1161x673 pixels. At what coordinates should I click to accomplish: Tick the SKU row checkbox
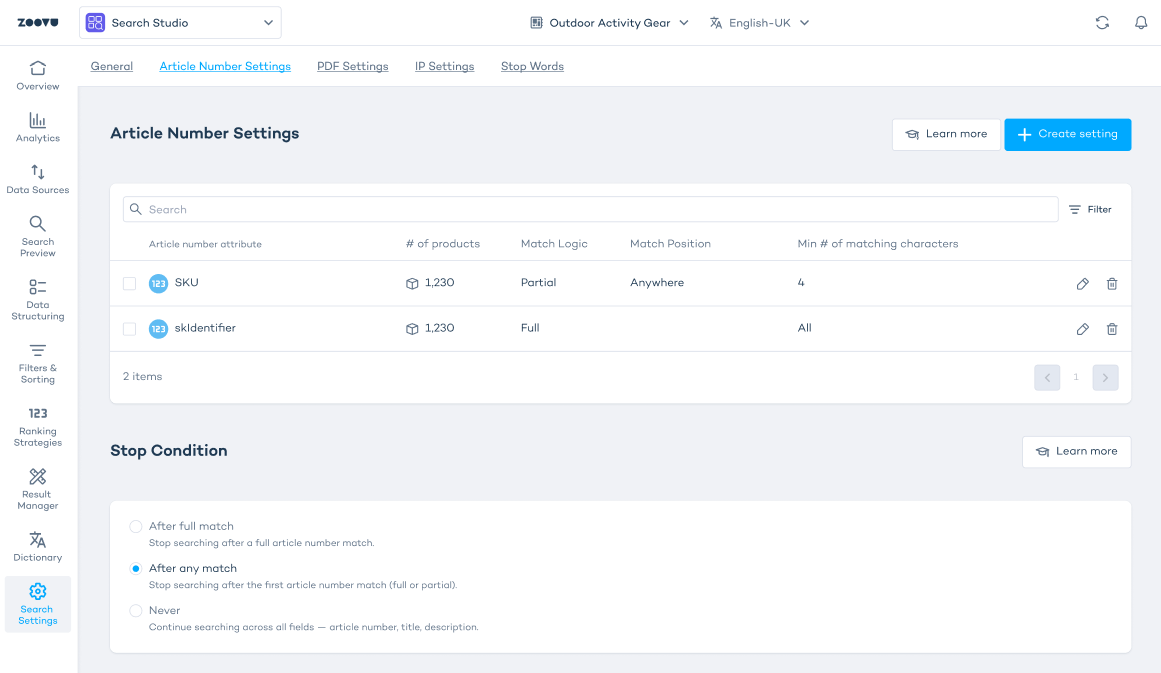point(130,284)
